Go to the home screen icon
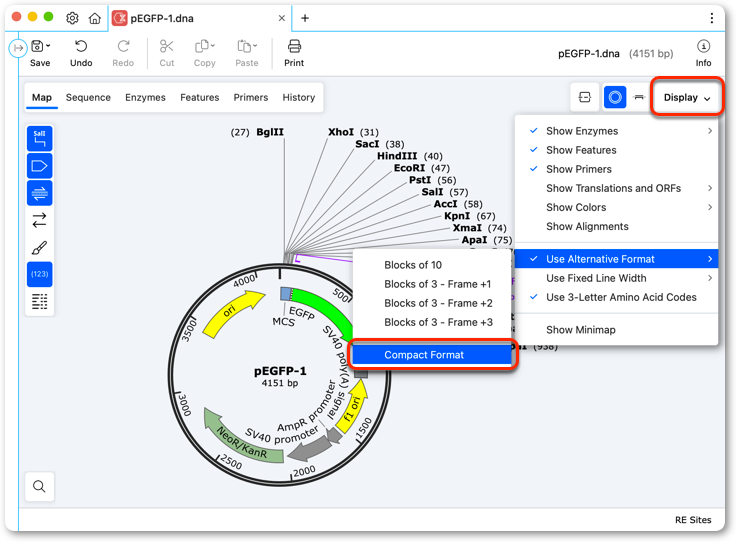Image resolution: width=736 pixels, height=542 pixels. [x=95, y=18]
